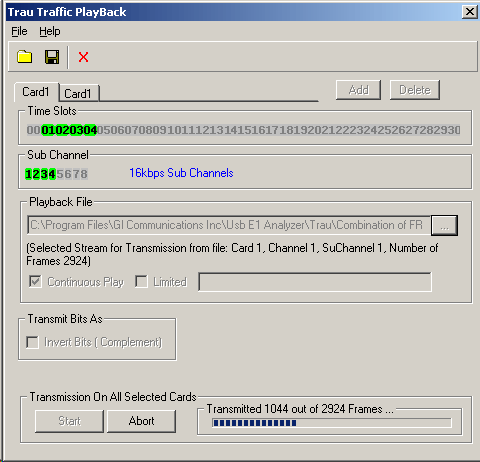Select sub channel 5

(x=60, y=174)
